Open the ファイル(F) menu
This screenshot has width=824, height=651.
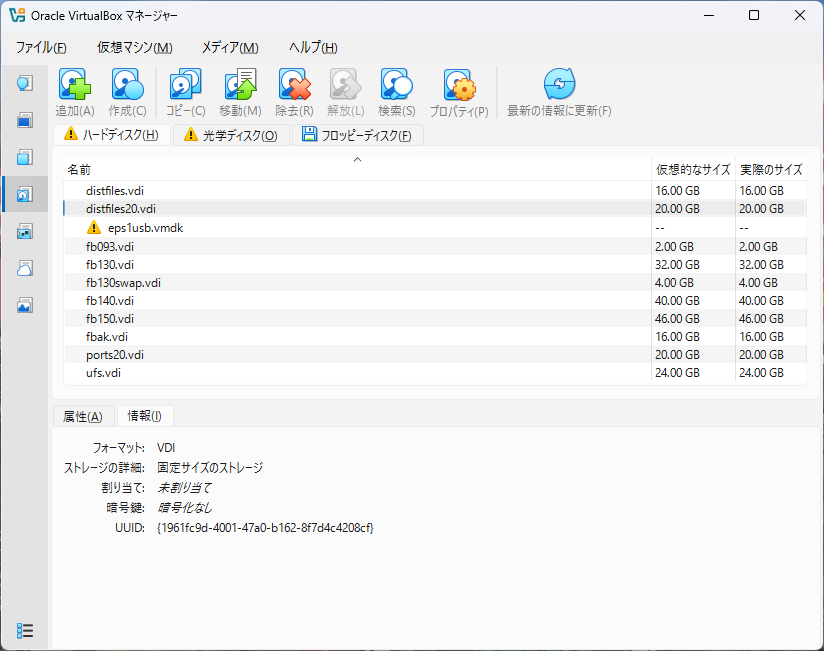point(41,47)
